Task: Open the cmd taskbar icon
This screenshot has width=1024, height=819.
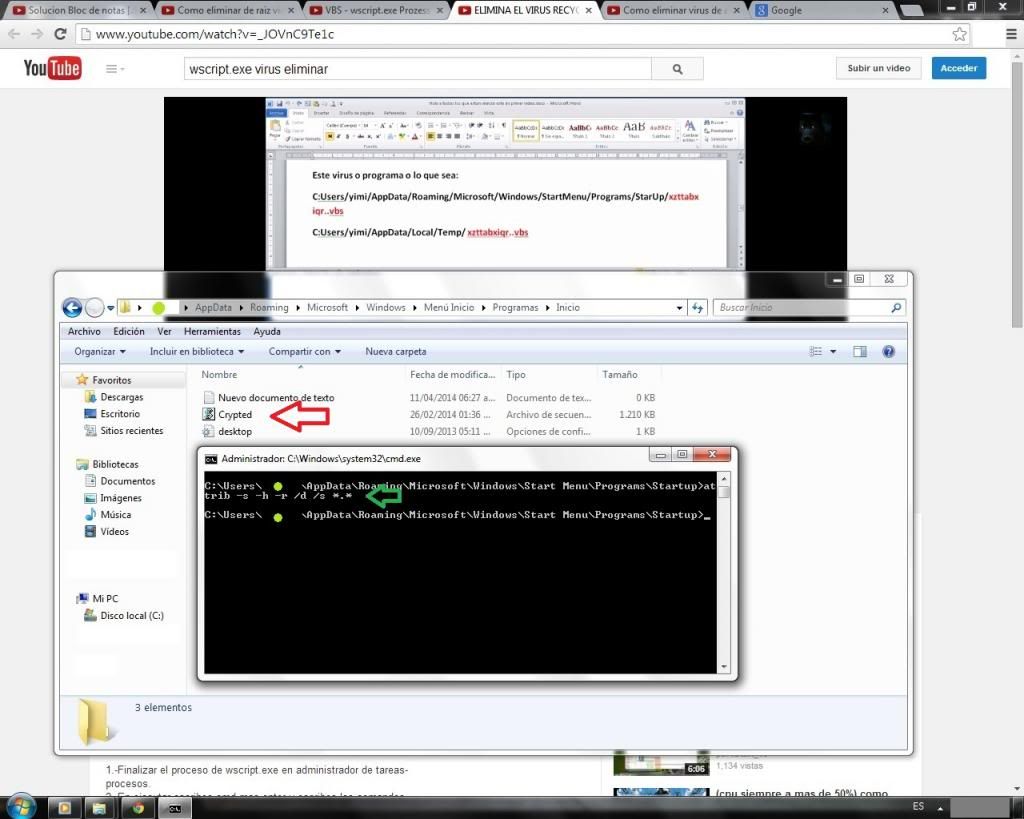Action: [x=175, y=808]
